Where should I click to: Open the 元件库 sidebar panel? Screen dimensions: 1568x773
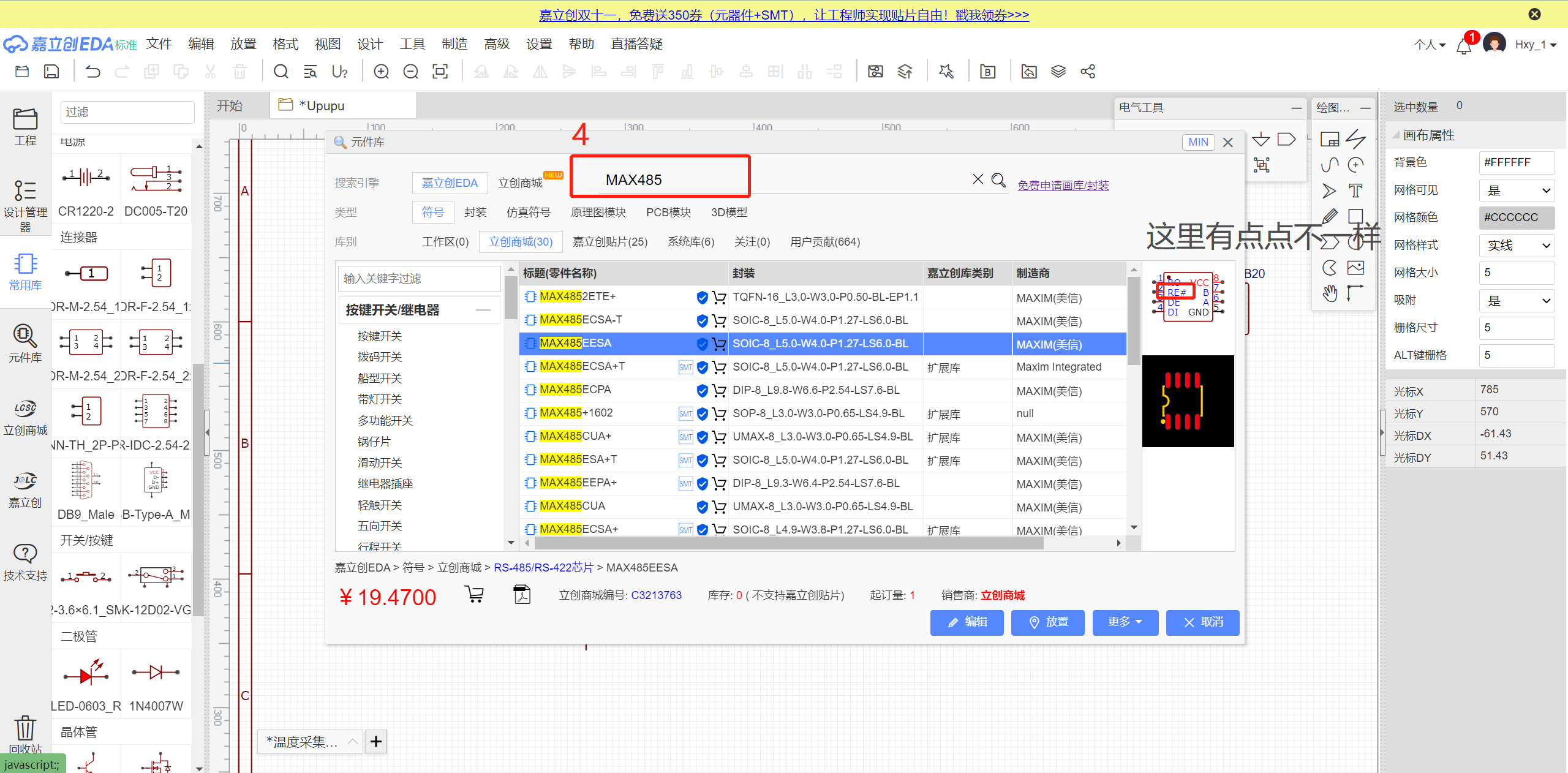pos(24,343)
